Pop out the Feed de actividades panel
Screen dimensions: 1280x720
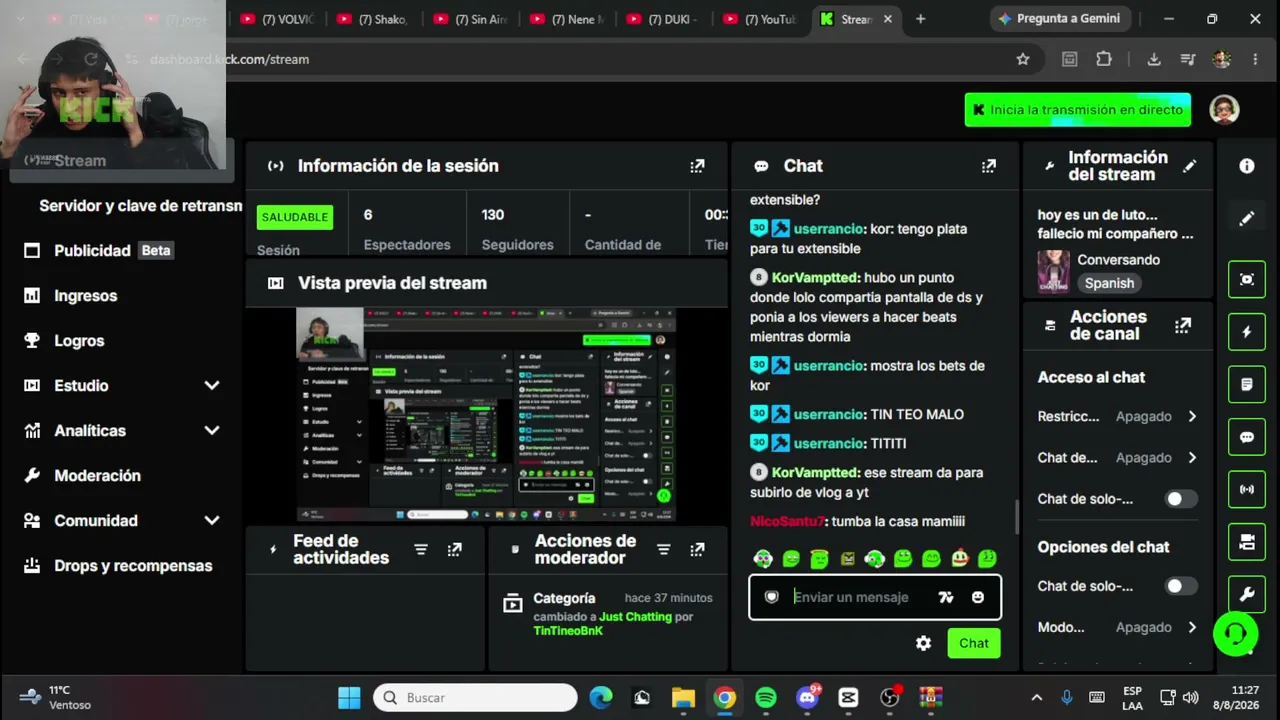click(455, 549)
